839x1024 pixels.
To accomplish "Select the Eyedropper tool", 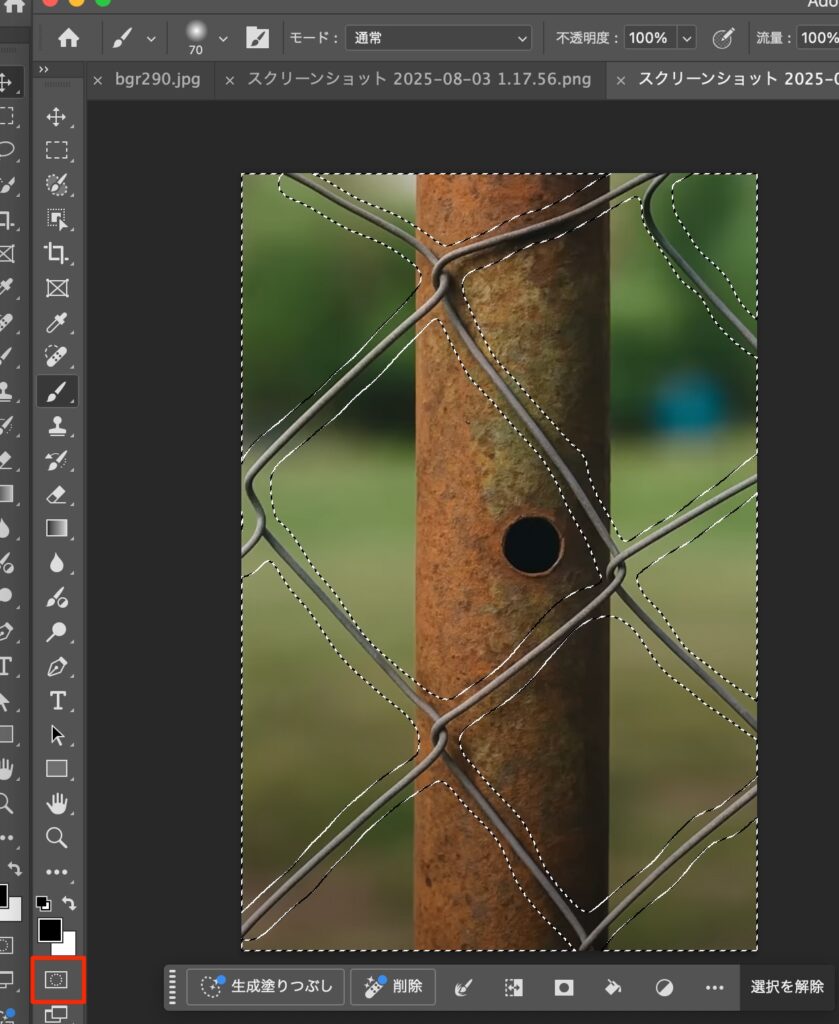I will click(57, 322).
